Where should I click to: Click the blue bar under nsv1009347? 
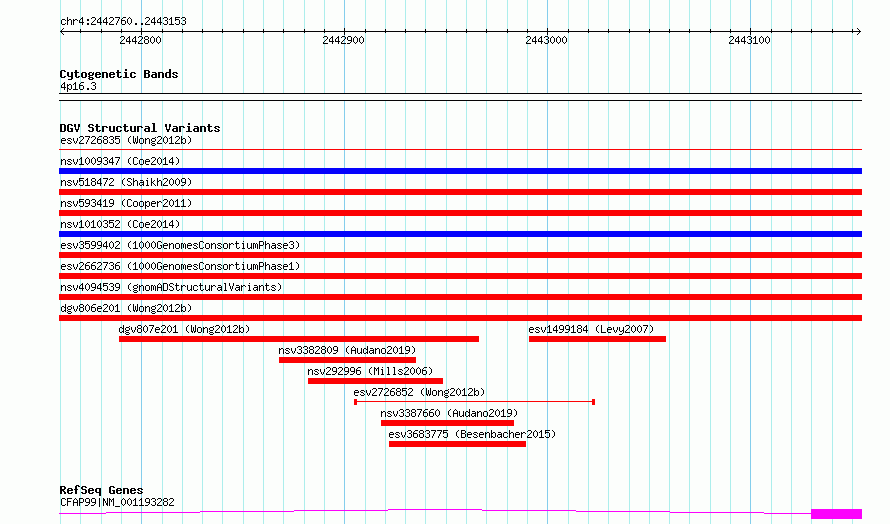[x=460, y=171]
